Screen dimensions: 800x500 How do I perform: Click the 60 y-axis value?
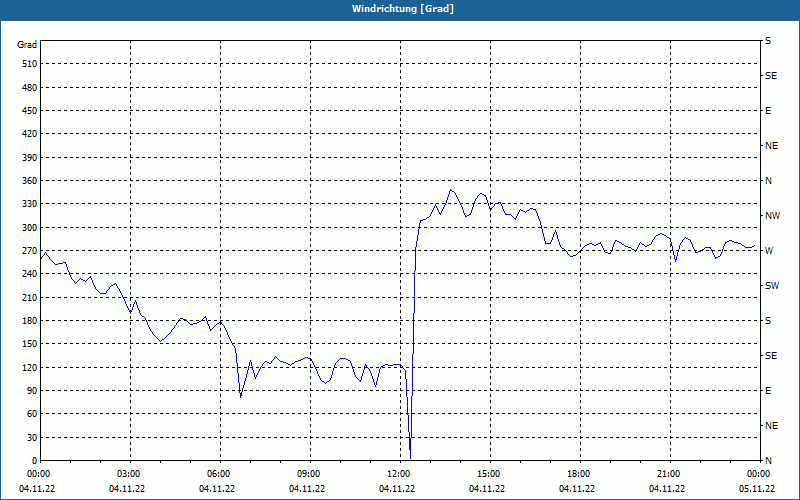pos(32,414)
